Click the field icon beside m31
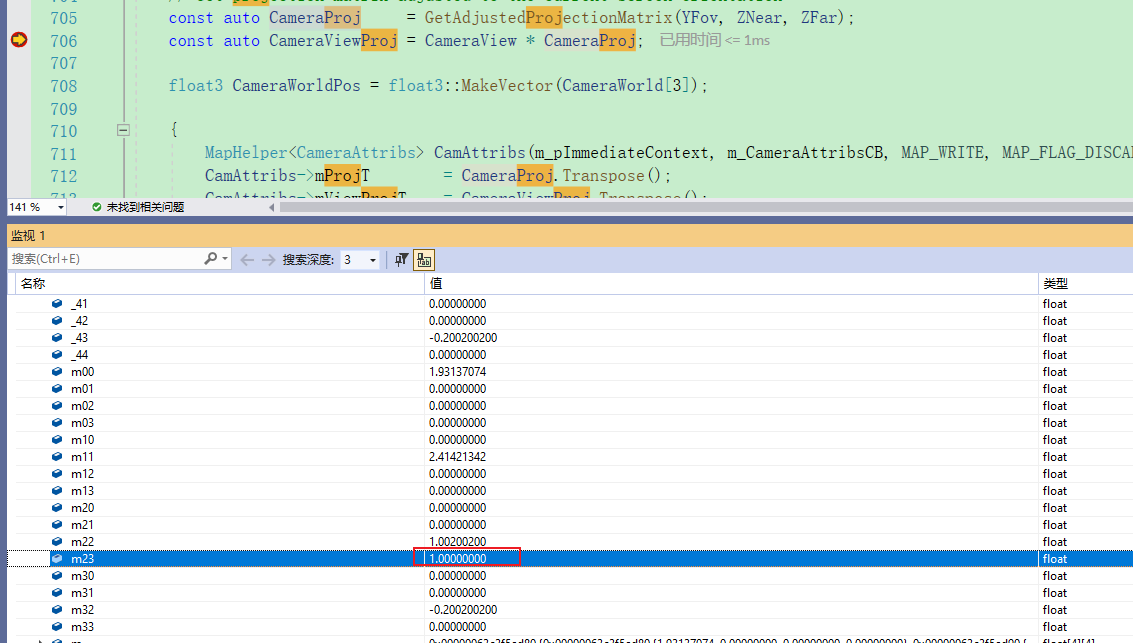 [57, 592]
